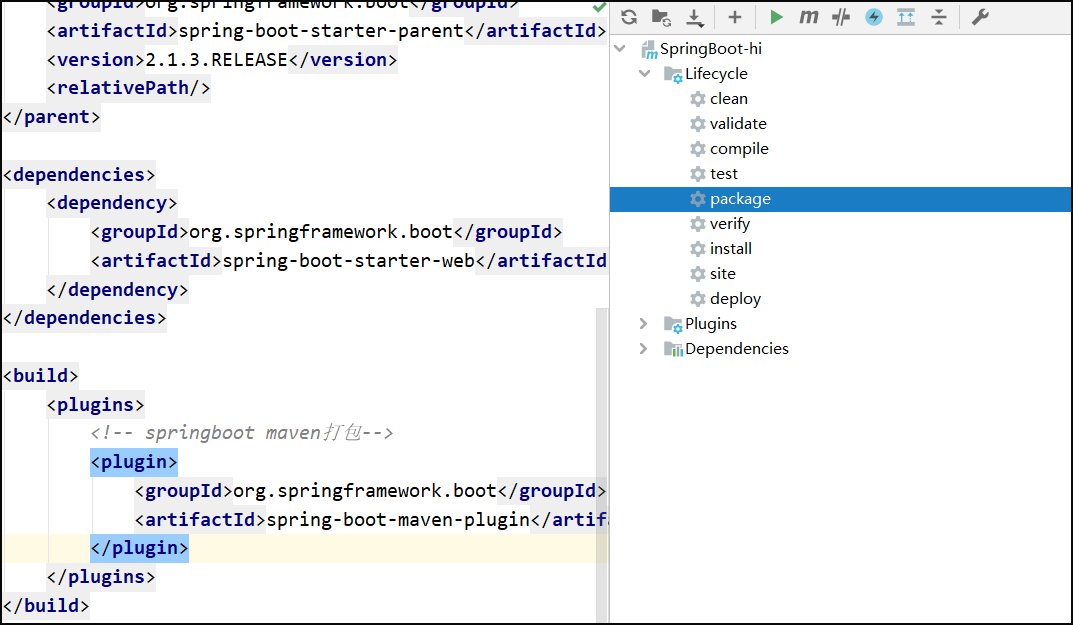Image resolution: width=1073 pixels, height=625 pixels.
Task: Select the package lifecycle goal
Action: point(740,199)
